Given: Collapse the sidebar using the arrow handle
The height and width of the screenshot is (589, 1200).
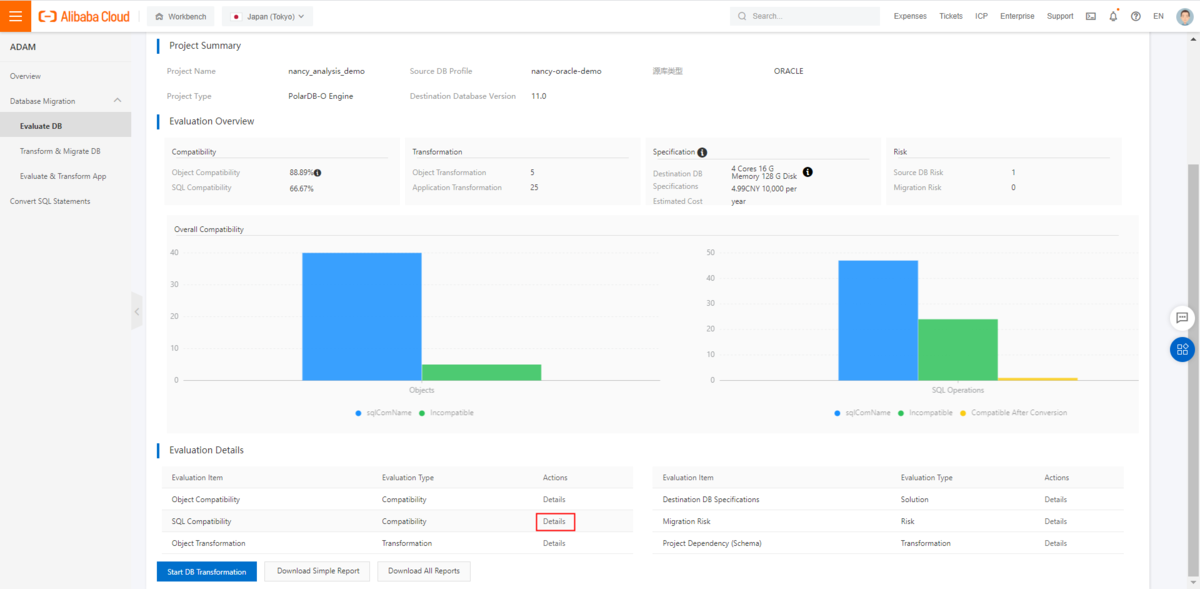Looking at the screenshot, I should [137, 311].
